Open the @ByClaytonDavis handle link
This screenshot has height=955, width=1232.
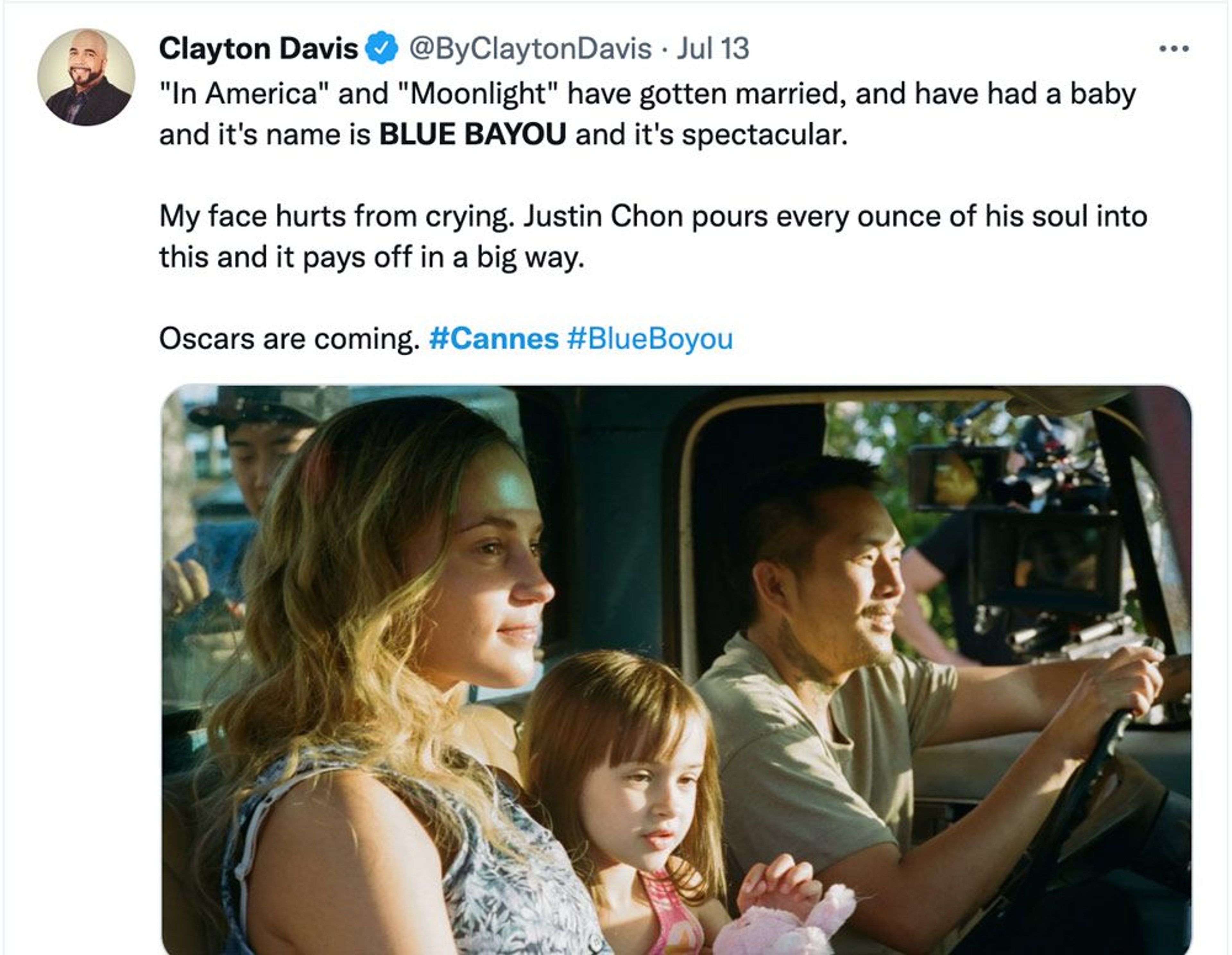[x=530, y=48]
